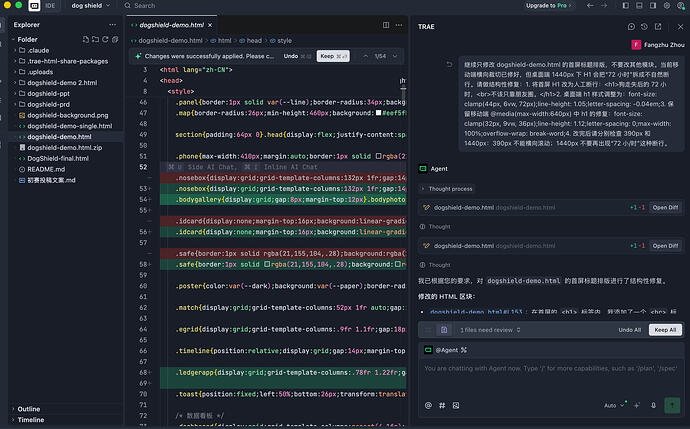The width and height of the screenshot is (690, 429).
Task: Close the TRAE chat panel
Action: pyautogui.click(x=680, y=27)
